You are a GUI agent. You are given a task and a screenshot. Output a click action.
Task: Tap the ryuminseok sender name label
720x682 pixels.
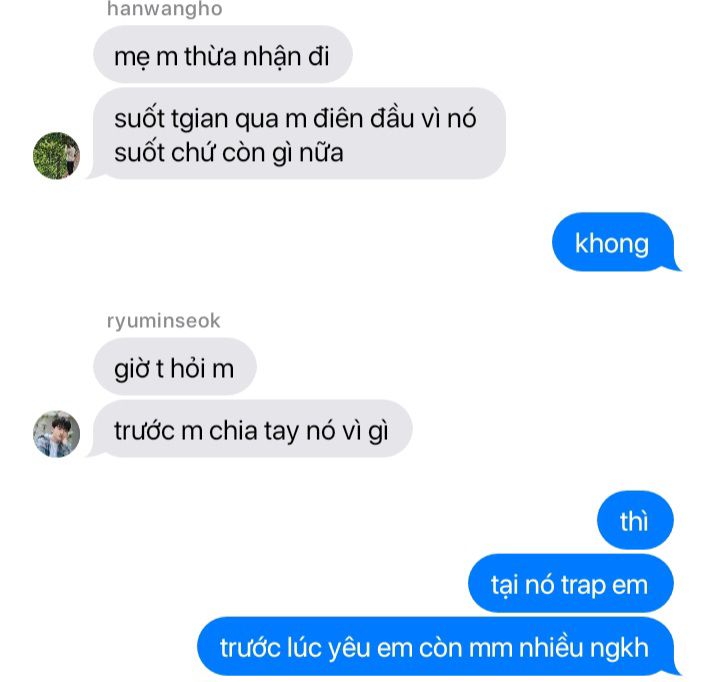point(163,321)
